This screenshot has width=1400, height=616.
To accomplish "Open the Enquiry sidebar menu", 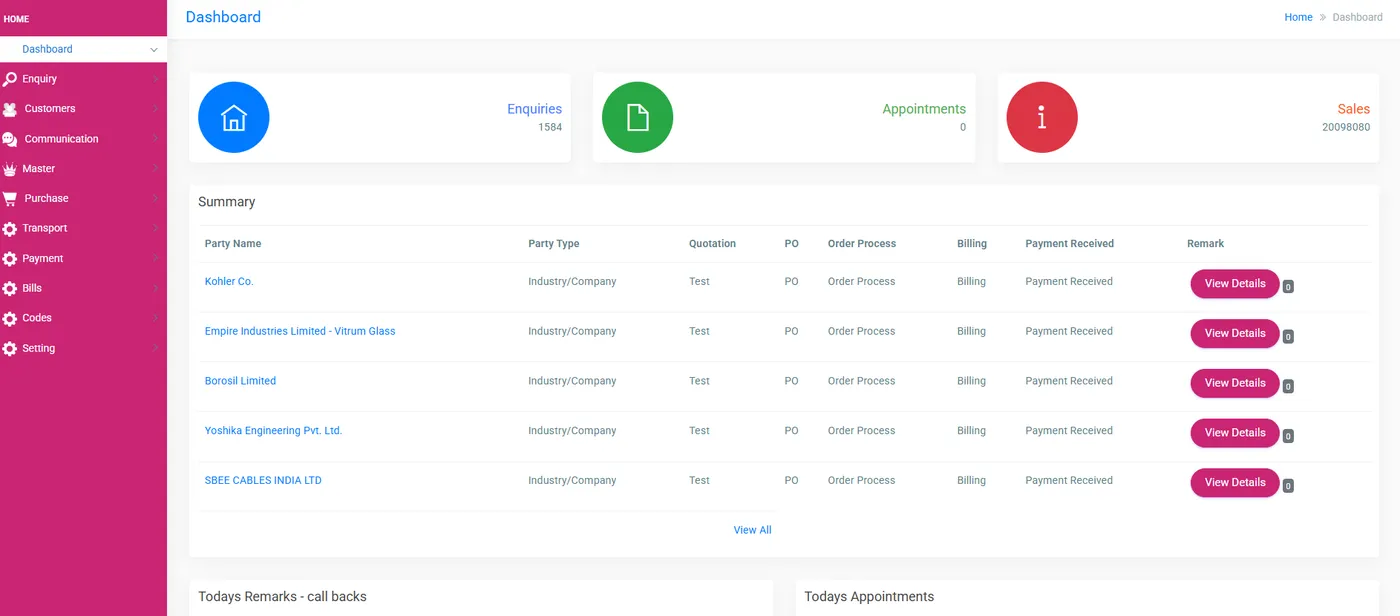I will pos(83,79).
